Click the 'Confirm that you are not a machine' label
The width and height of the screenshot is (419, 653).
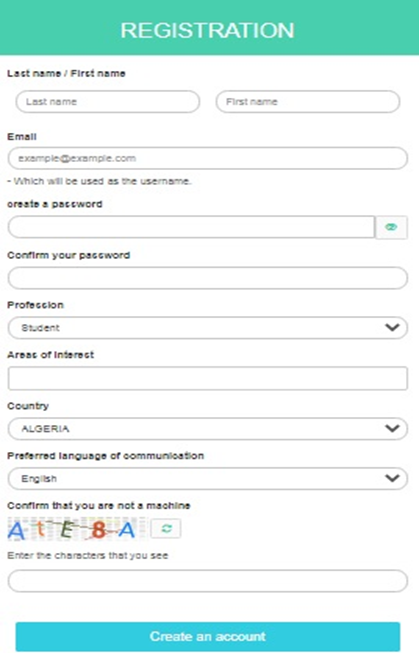(x=99, y=506)
